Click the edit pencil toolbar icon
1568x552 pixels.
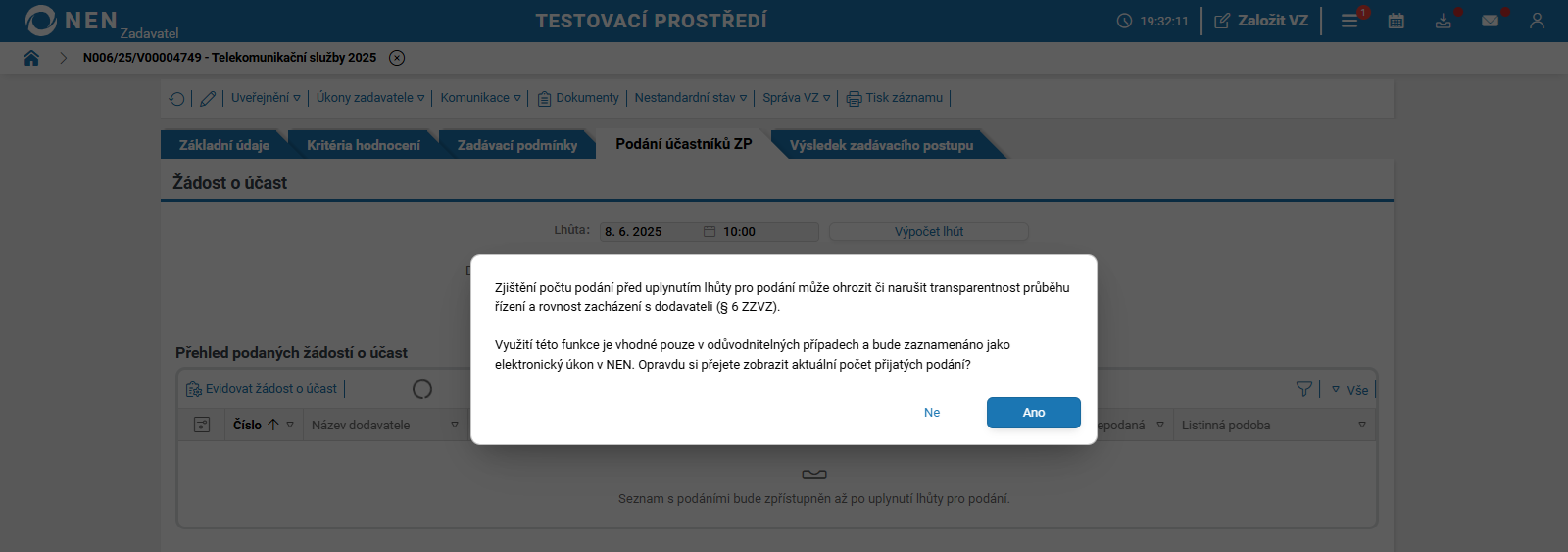[208, 98]
